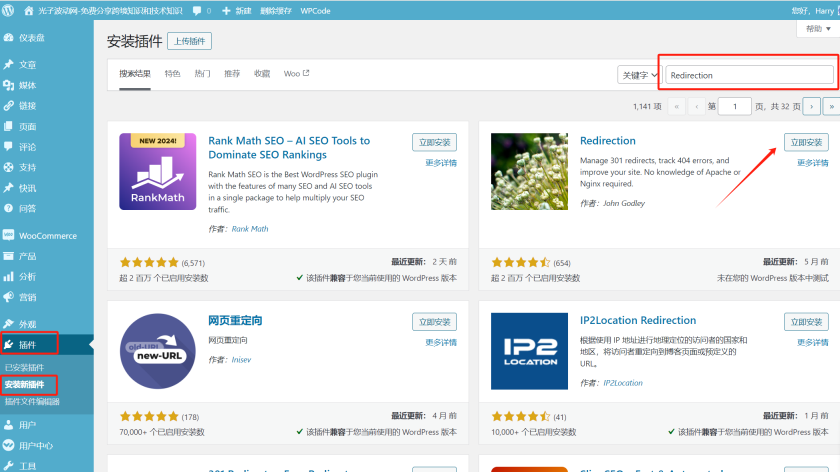The image size is (840, 472).
Task: Switch to the 热门 tab
Action: tap(202, 74)
